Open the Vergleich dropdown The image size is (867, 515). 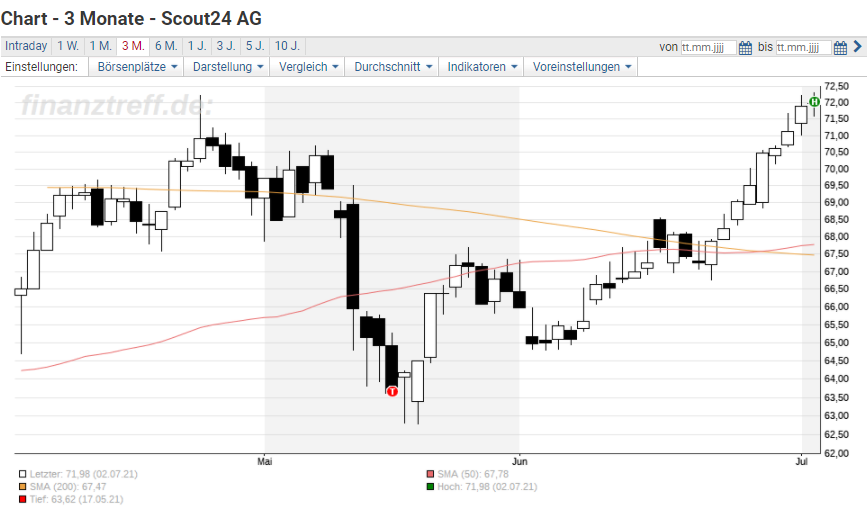coord(308,67)
